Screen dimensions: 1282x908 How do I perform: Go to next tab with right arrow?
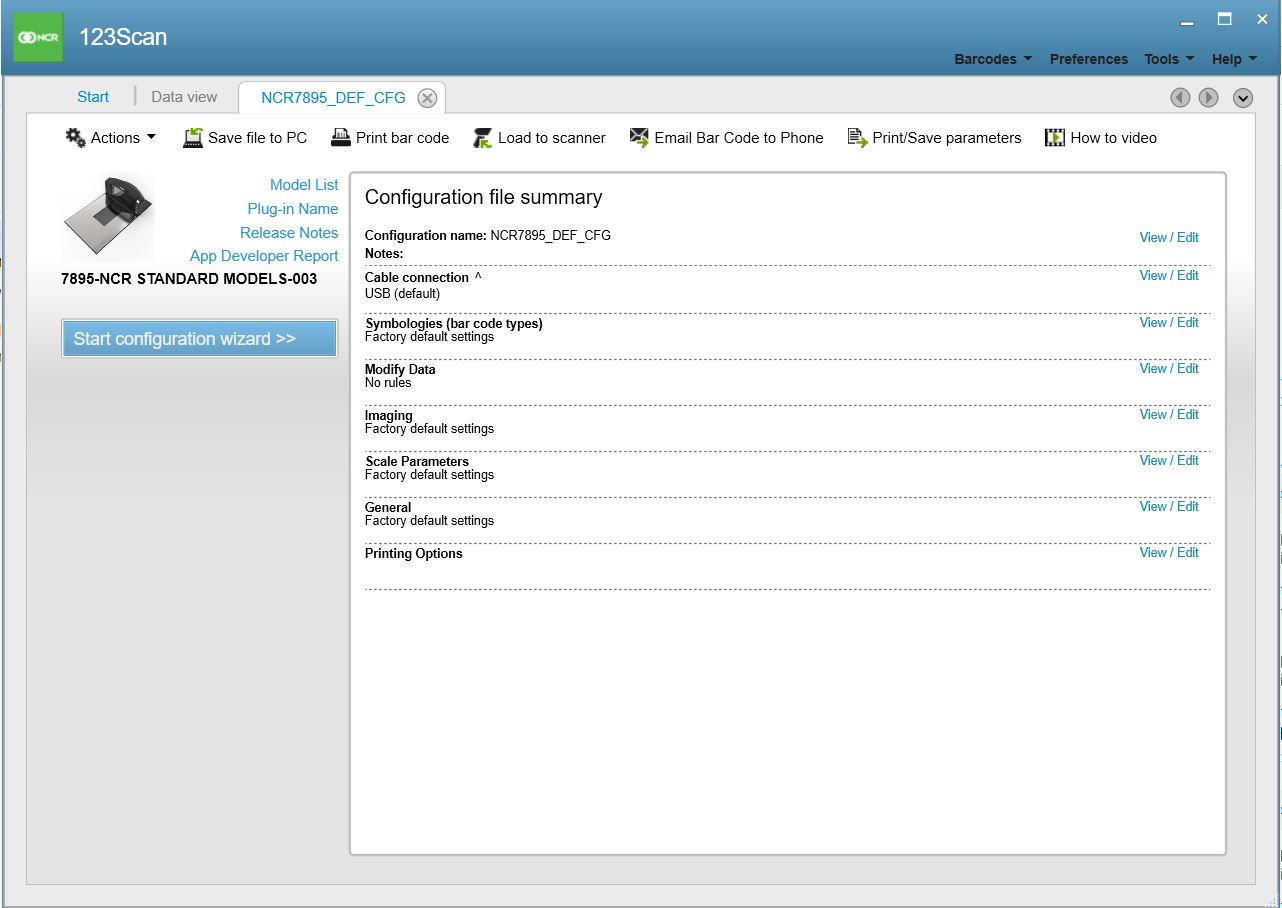pos(1209,97)
